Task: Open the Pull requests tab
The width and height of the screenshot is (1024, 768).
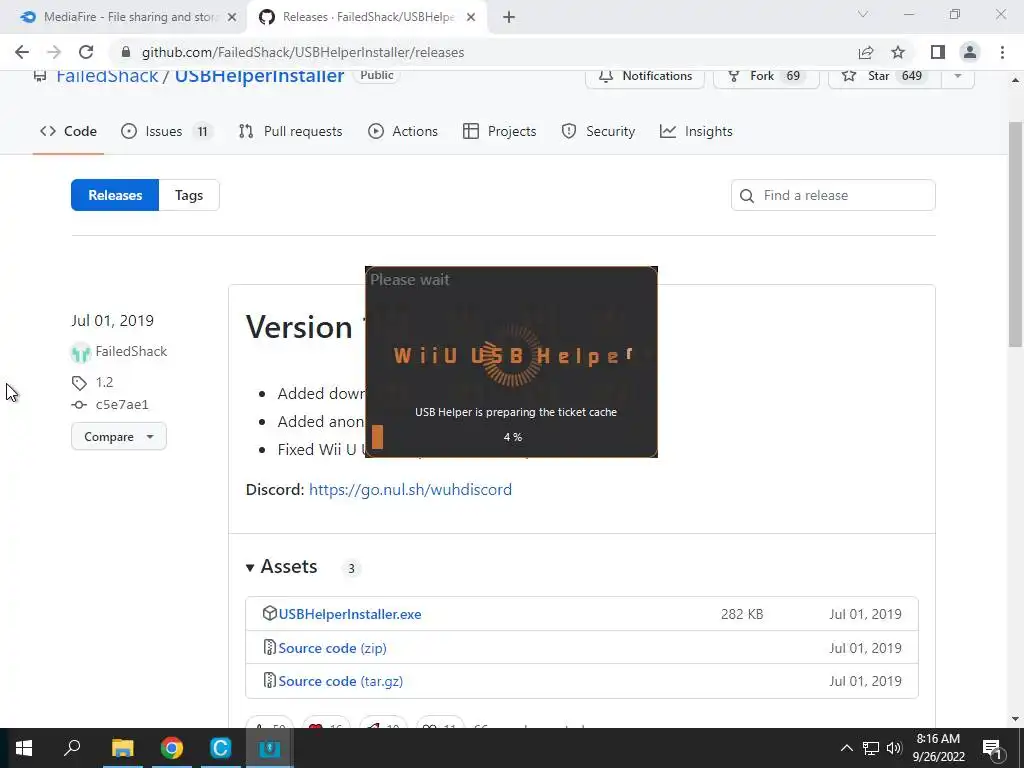Action: [291, 131]
